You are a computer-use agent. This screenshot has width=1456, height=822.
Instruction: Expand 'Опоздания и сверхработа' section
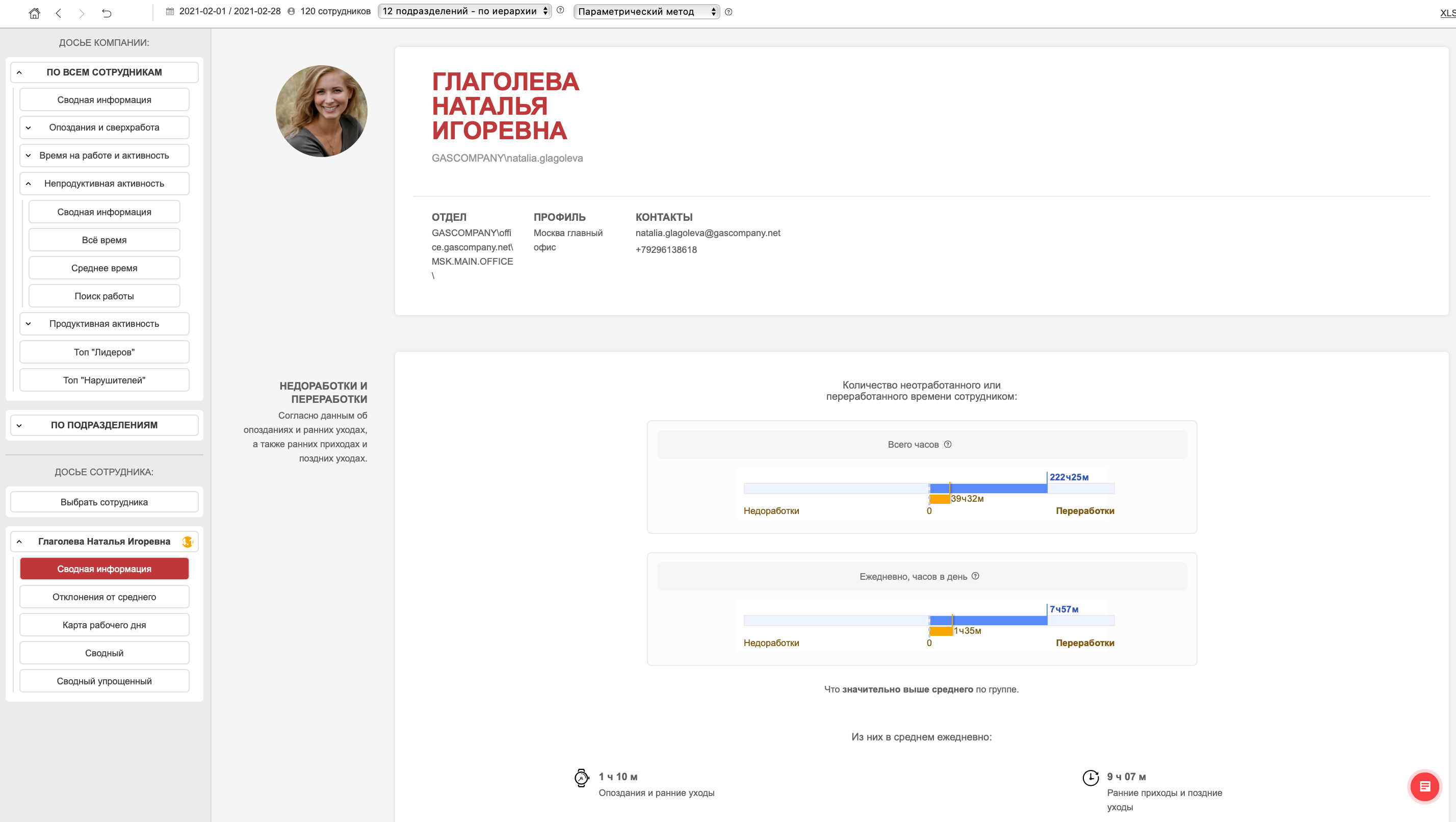point(105,127)
